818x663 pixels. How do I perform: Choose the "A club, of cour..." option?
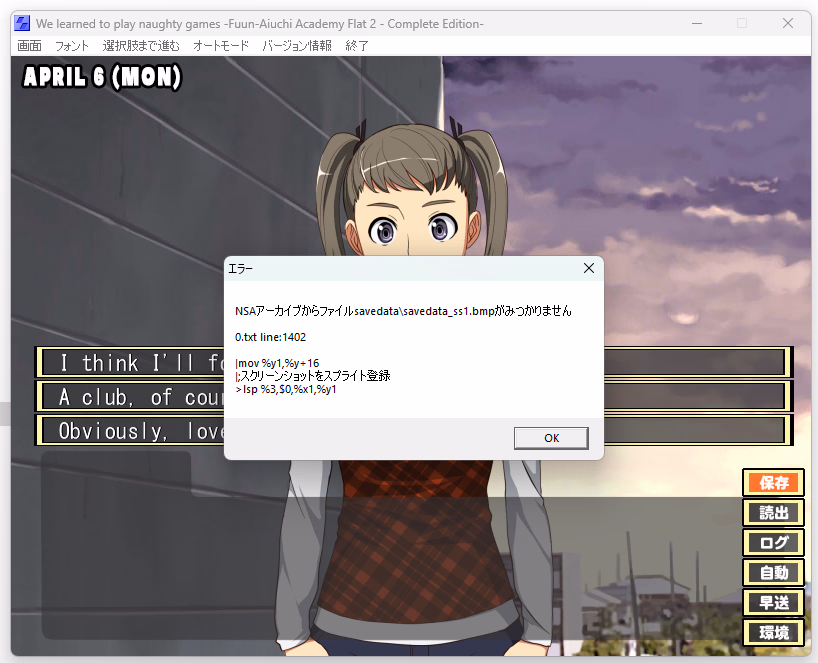tap(130, 397)
